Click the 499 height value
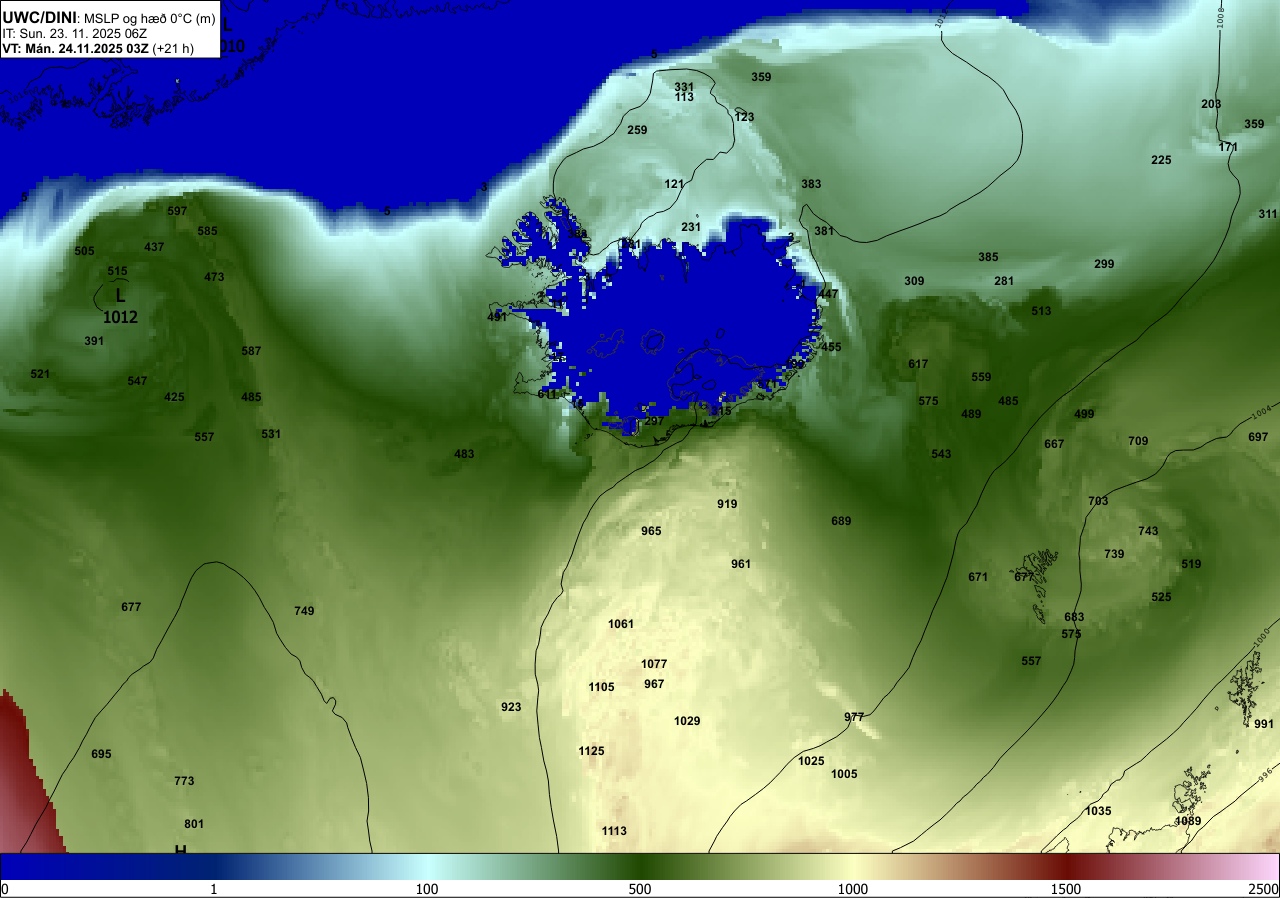This screenshot has height=898, width=1280. click(1084, 414)
